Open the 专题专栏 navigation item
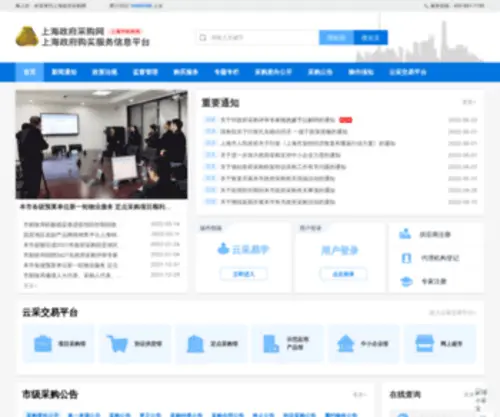The height and width of the screenshot is (417, 500). click(x=227, y=72)
